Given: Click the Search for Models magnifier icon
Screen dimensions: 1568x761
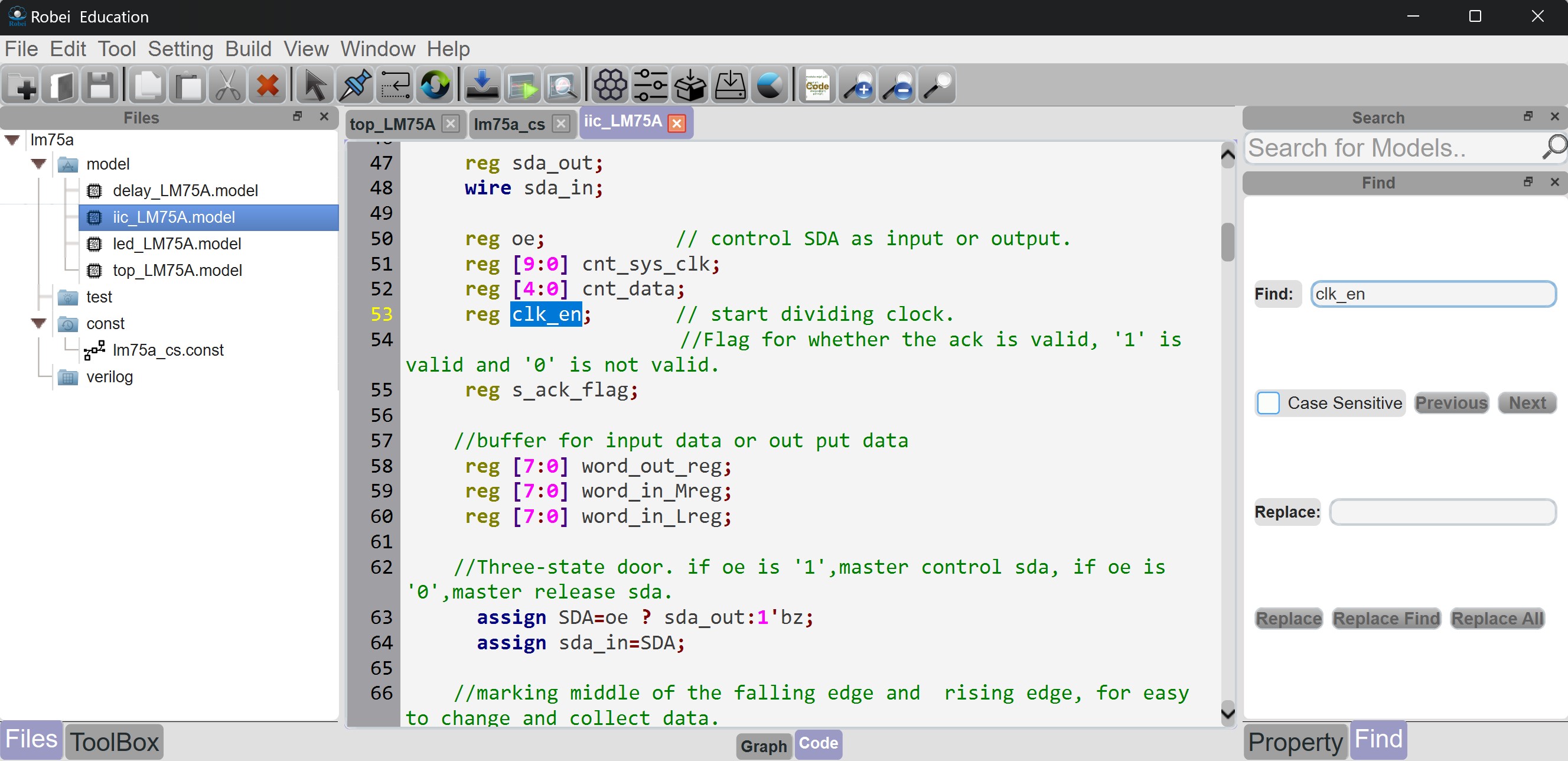Looking at the screenshot, I should pos(1553,147).
